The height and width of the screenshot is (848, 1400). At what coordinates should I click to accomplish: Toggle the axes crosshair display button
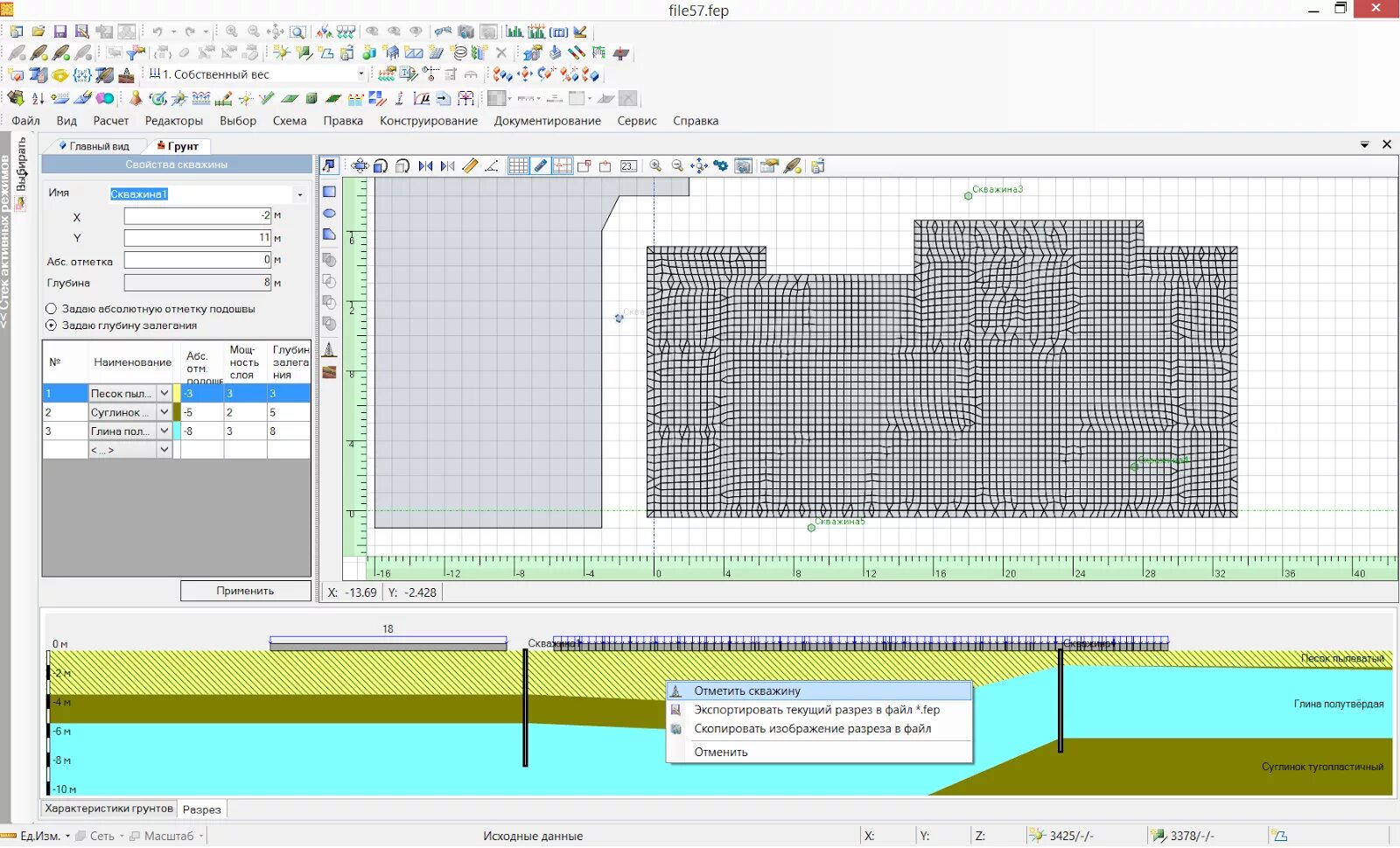(563, 166)
